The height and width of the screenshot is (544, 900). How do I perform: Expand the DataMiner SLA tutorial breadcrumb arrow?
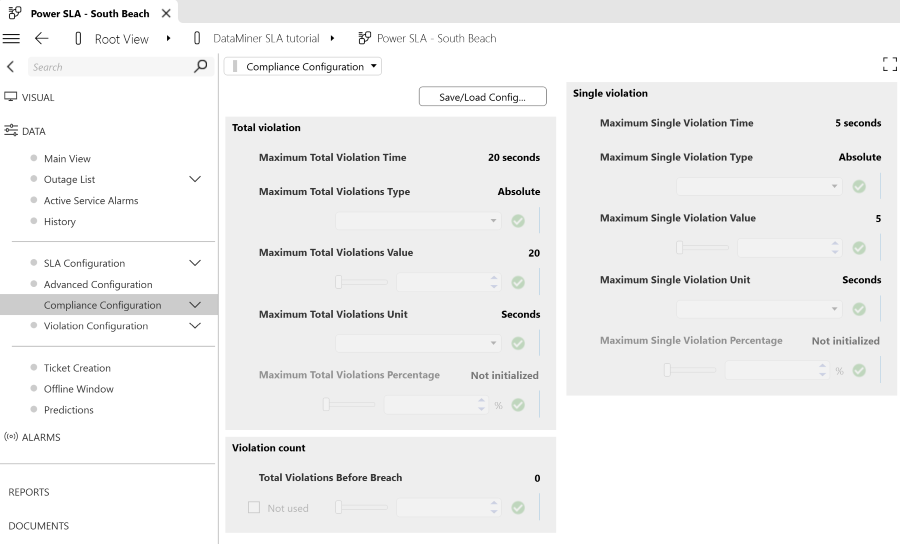(332, 38)
